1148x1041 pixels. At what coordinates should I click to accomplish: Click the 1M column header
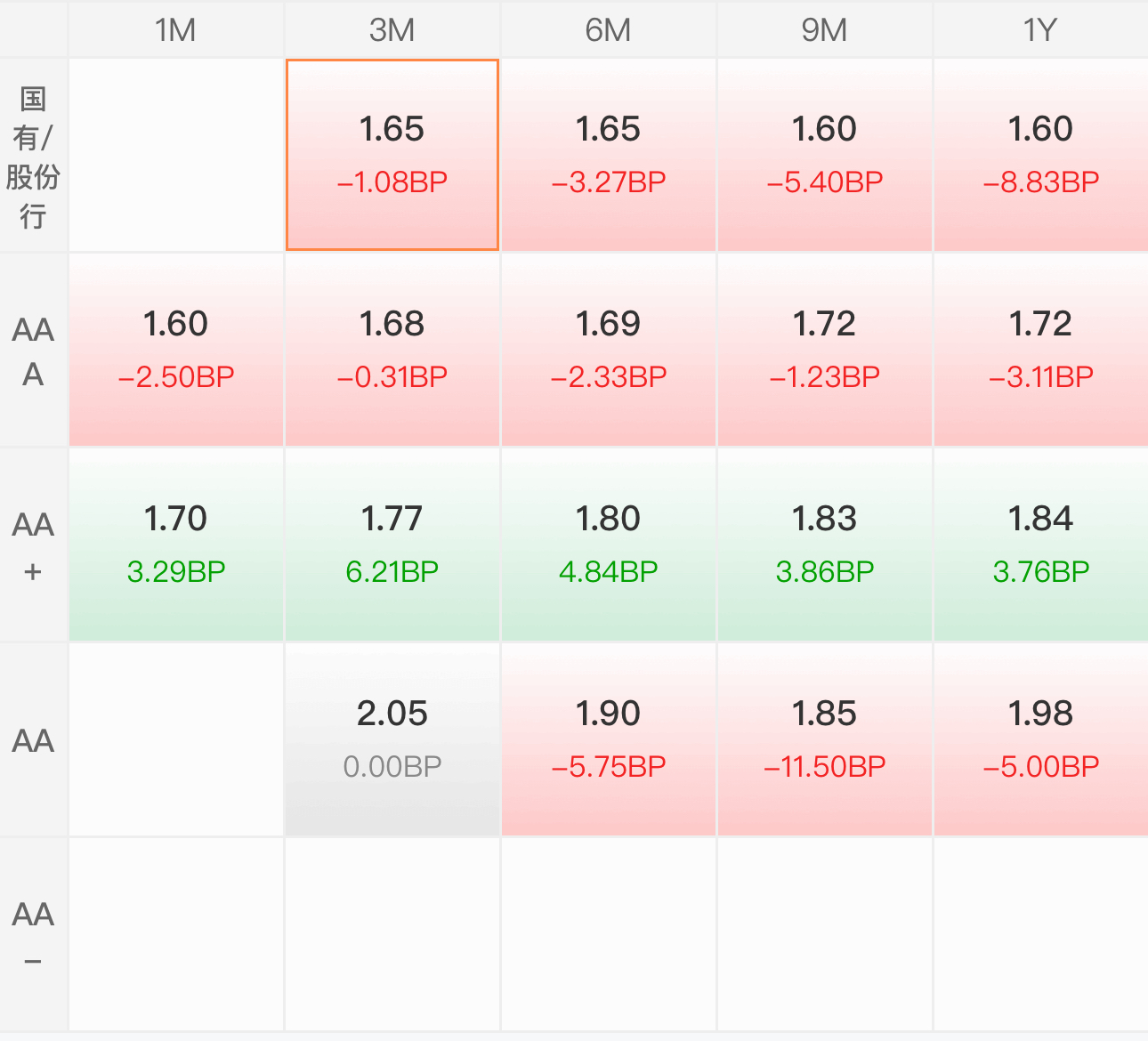pyautogui.click(x=175, y=29)
